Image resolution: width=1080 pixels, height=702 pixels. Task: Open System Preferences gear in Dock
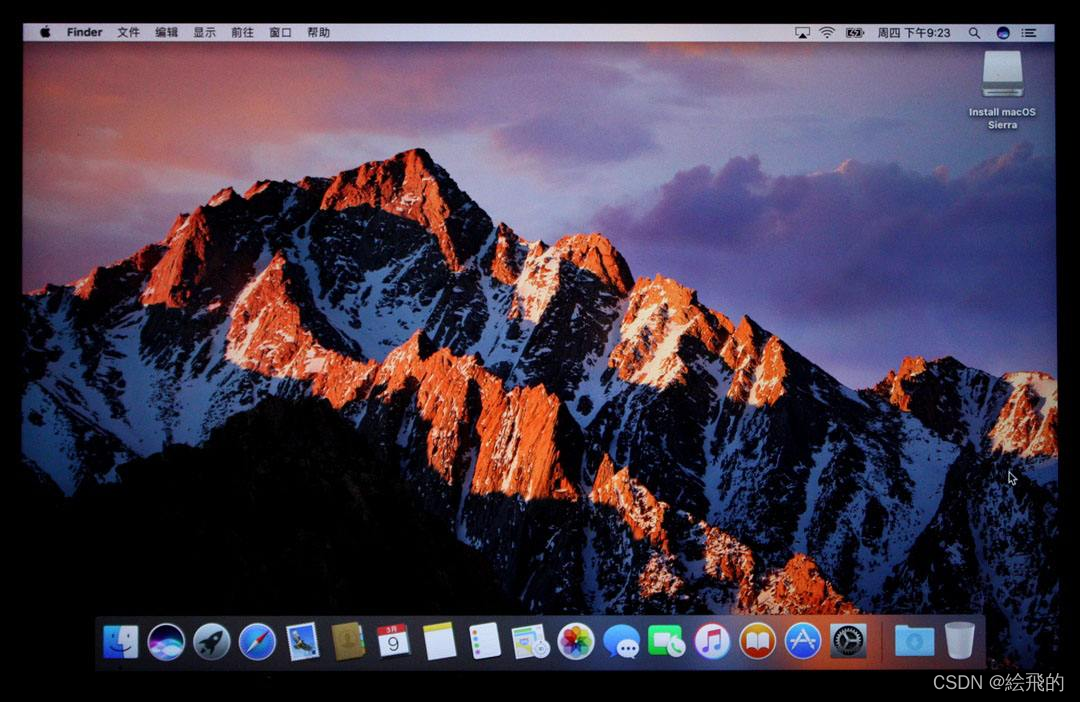tap(848, 641)
